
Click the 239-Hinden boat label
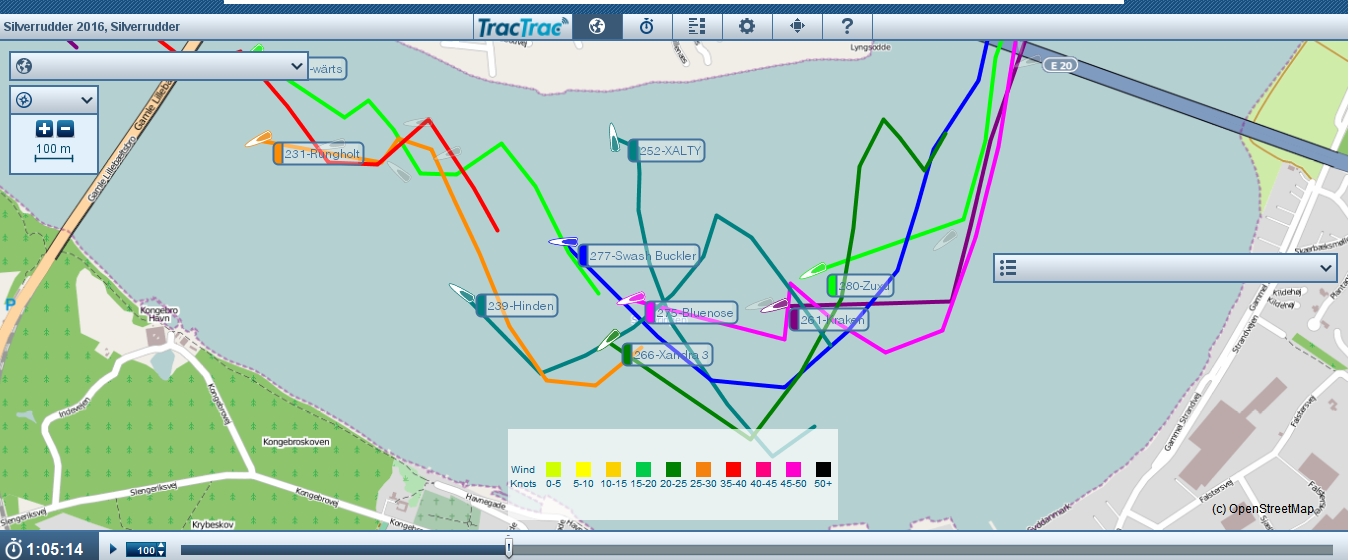(x=520, y=306)
